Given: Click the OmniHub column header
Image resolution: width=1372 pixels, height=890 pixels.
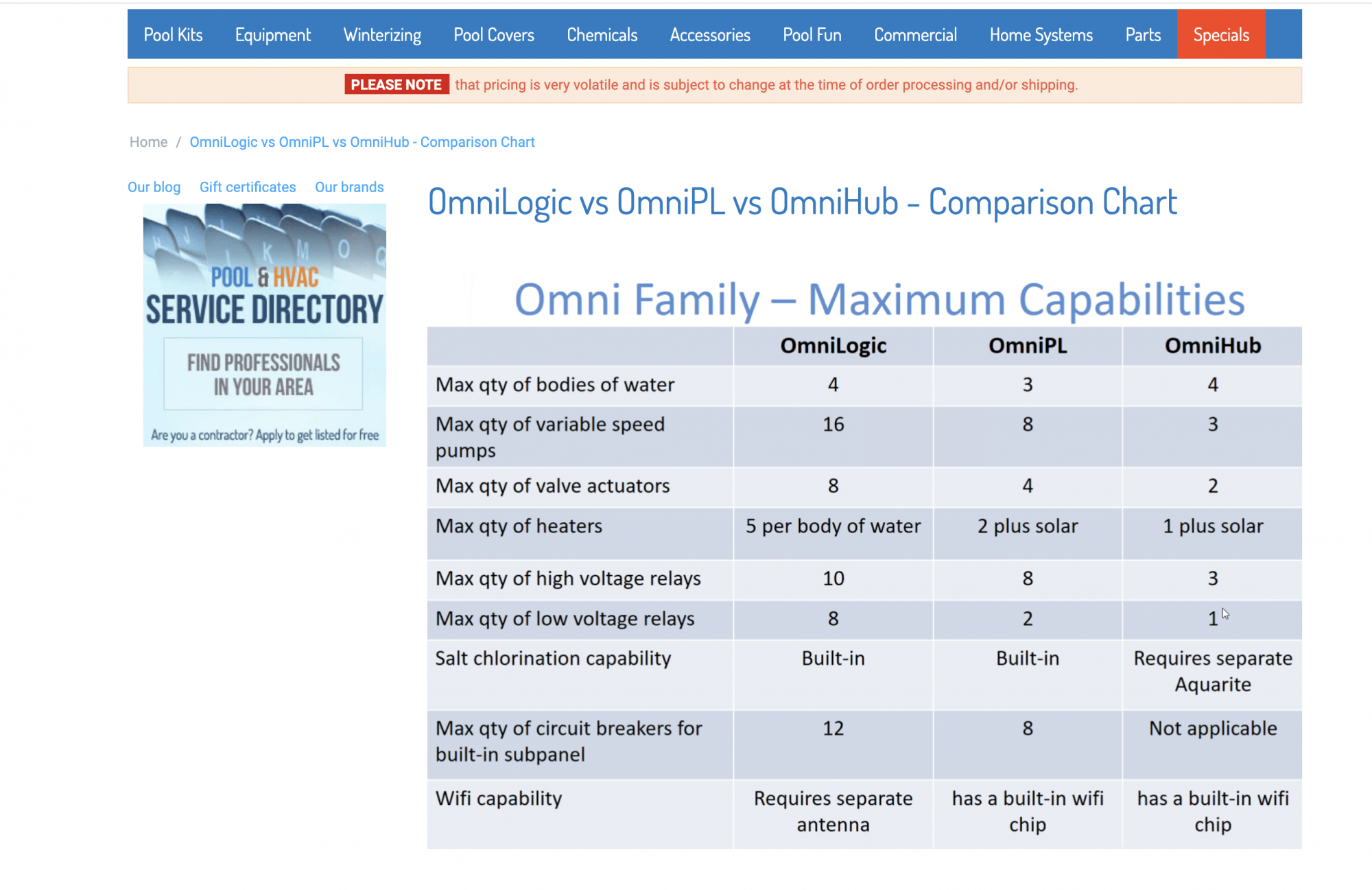Looking at the screenshot, I should [x=1213, y=345].
